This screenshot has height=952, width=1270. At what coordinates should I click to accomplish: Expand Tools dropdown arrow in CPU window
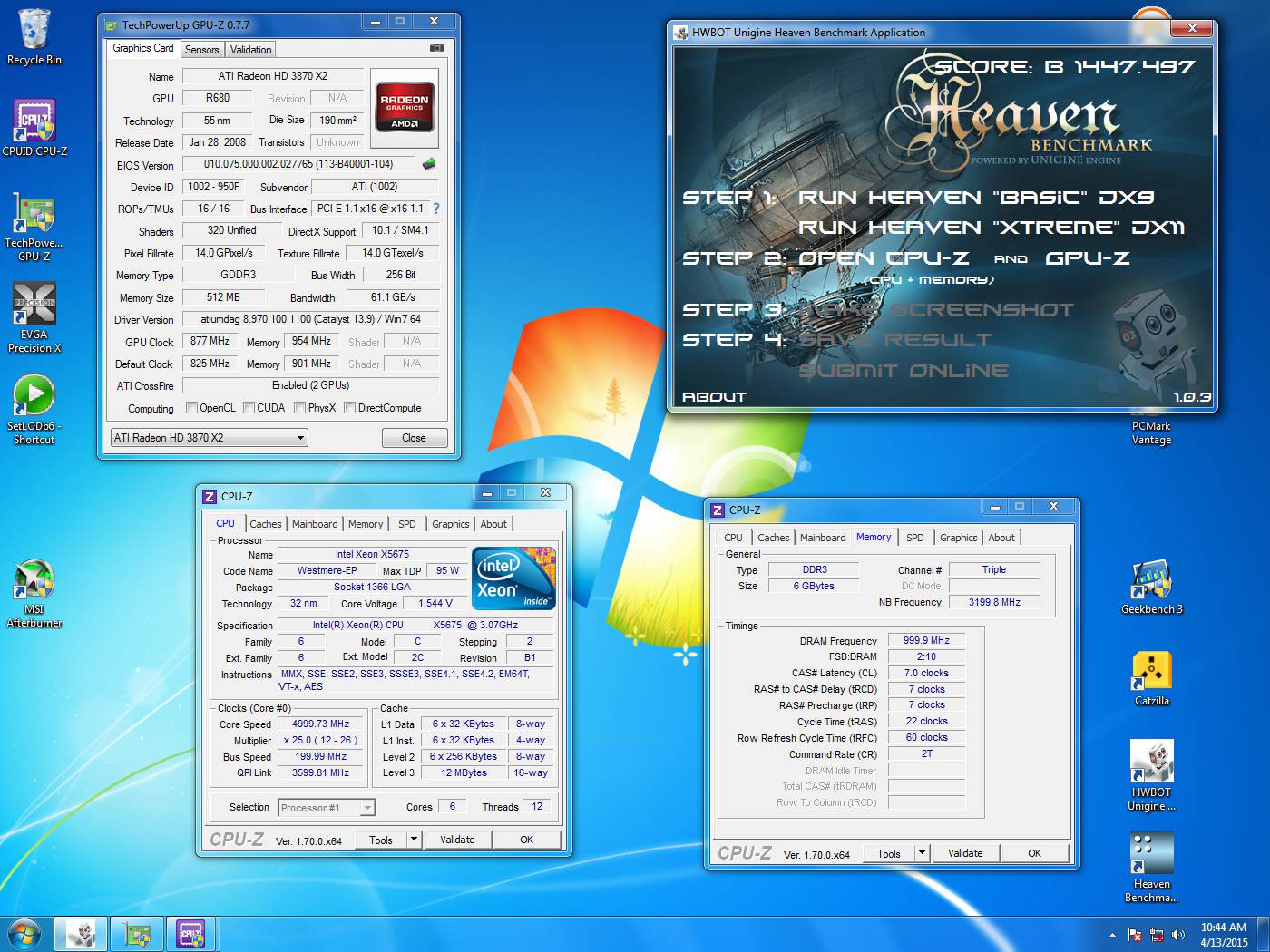pos(414,840)
